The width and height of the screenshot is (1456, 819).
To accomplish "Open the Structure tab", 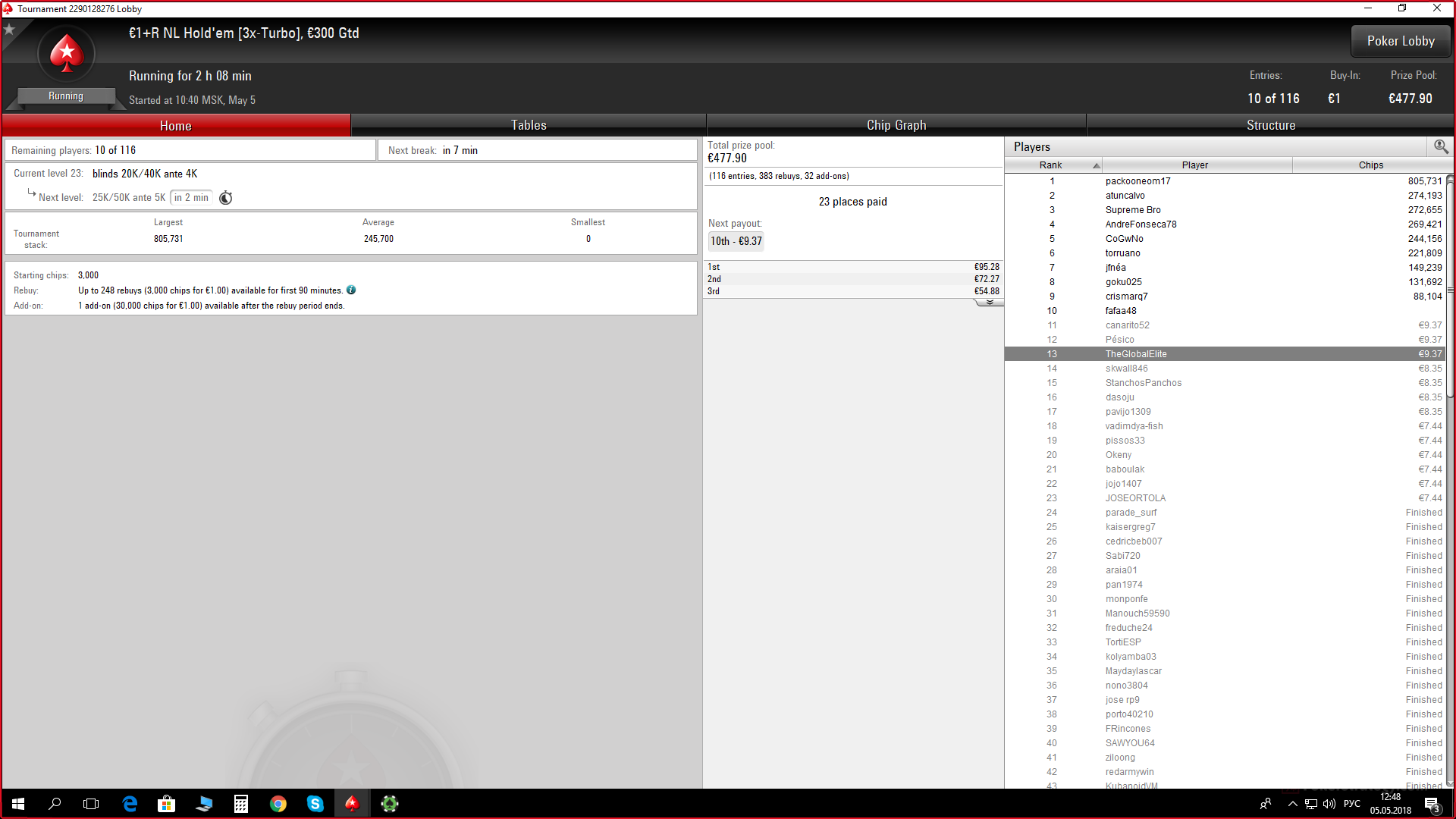I will (1271, 125).
